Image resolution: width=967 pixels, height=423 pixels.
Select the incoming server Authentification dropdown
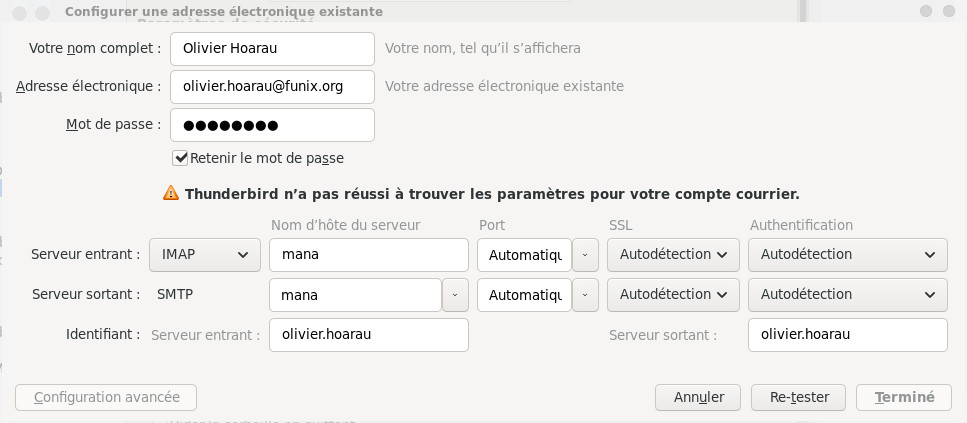click(x=847, y=255)
